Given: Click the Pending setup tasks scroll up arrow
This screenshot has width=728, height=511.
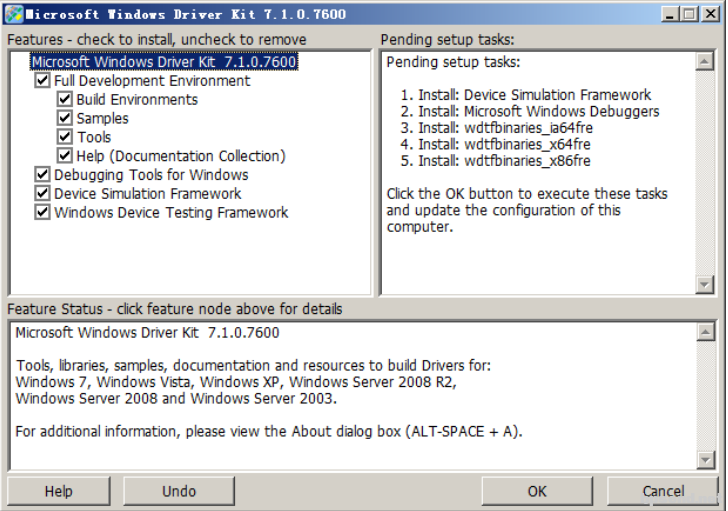Looking at the screenshot, I should (x=705, y=62).
